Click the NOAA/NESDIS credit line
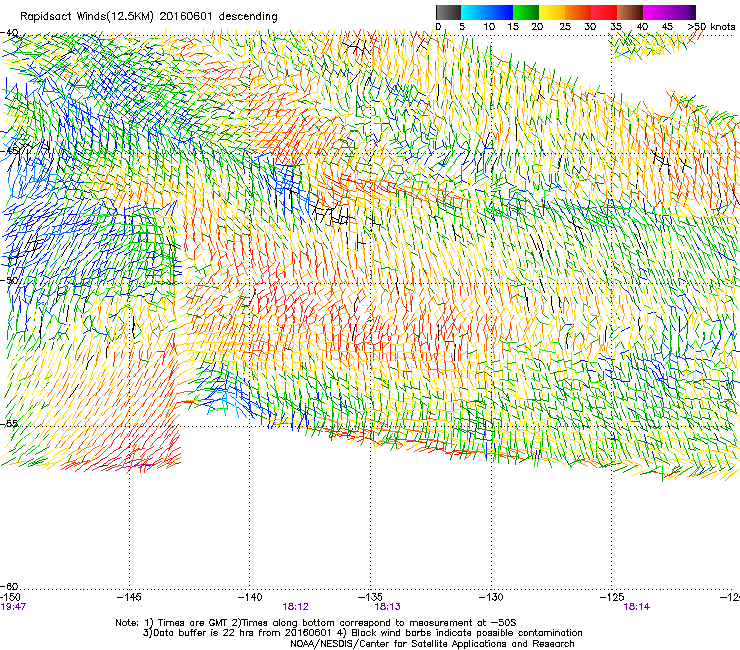Viewport: 740px width, 650px height. [432, 644]
